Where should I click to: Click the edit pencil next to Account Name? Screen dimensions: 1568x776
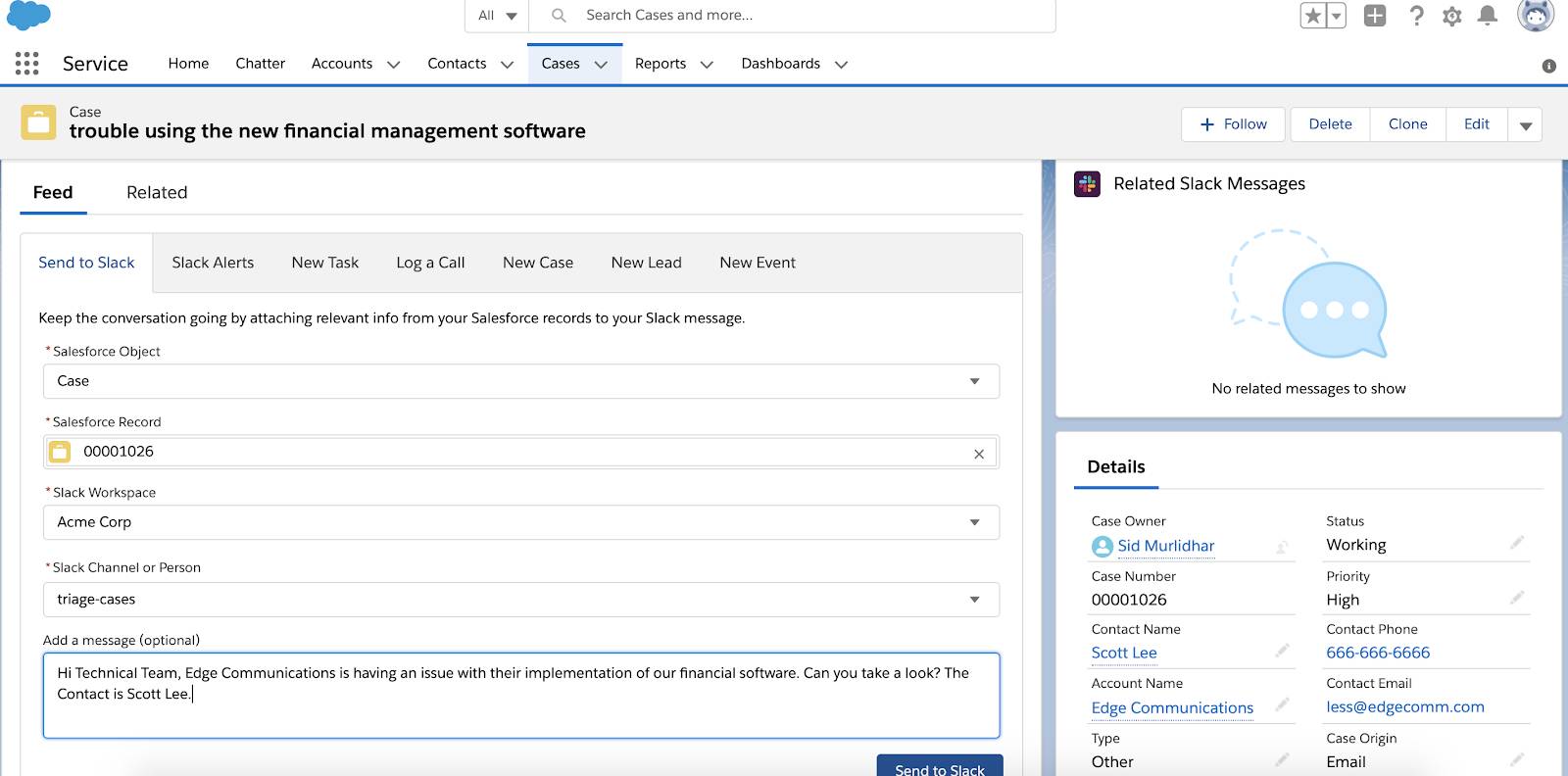[x=1282, y=705]
